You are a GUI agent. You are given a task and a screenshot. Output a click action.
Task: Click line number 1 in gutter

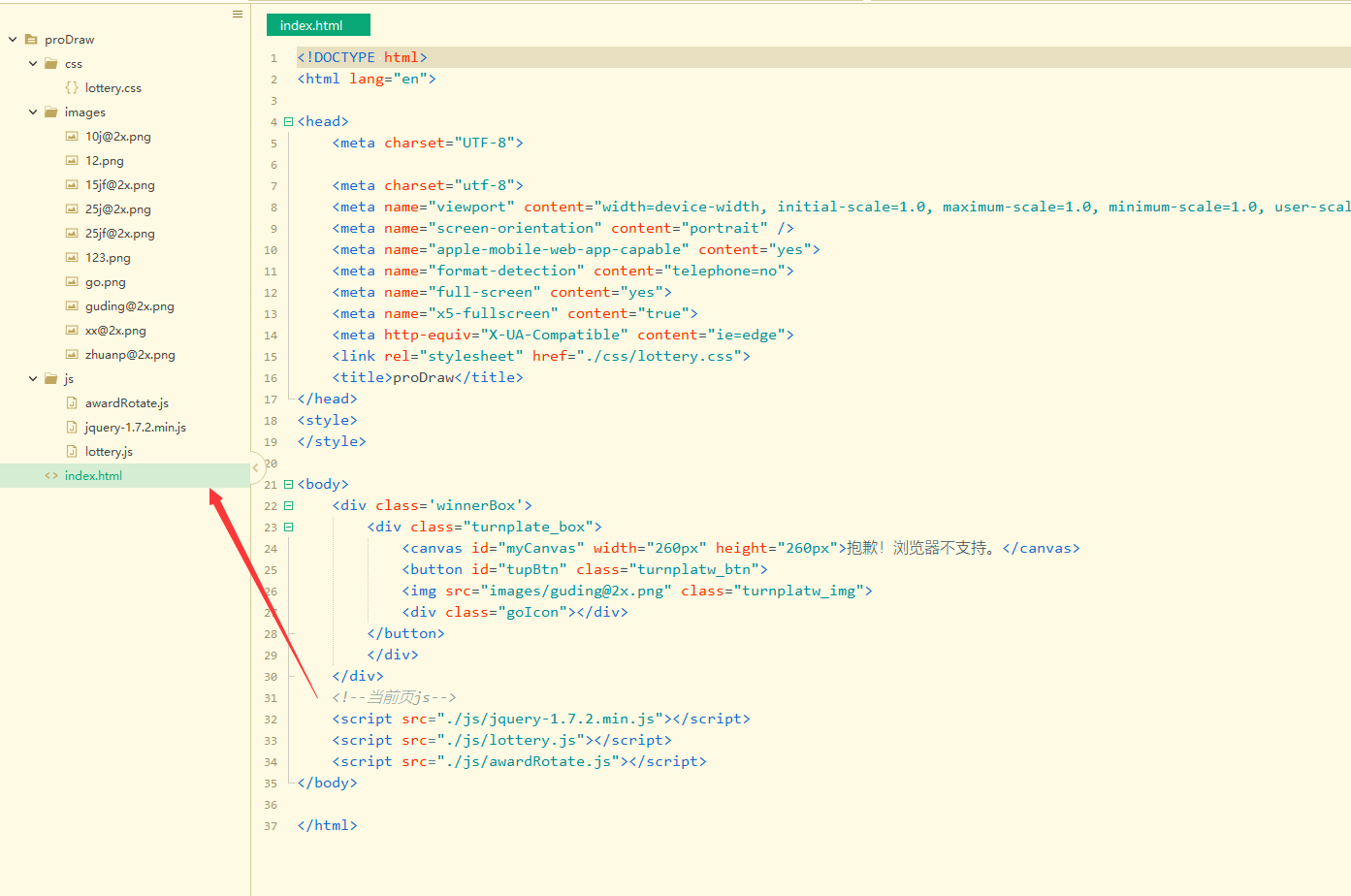pos(273,58)
